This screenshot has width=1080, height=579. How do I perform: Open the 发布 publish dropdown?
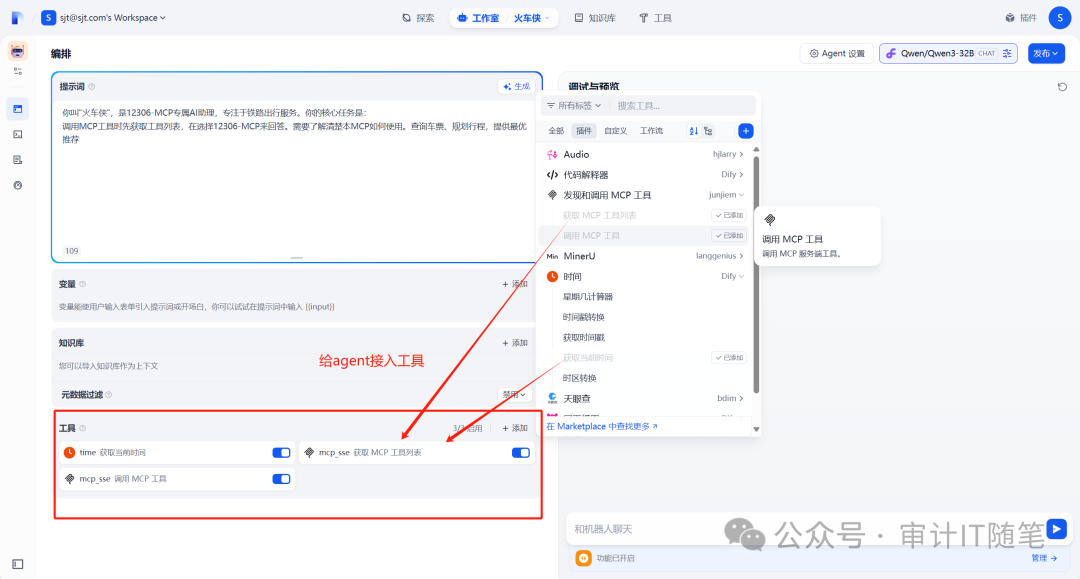tap(1046, 54)
